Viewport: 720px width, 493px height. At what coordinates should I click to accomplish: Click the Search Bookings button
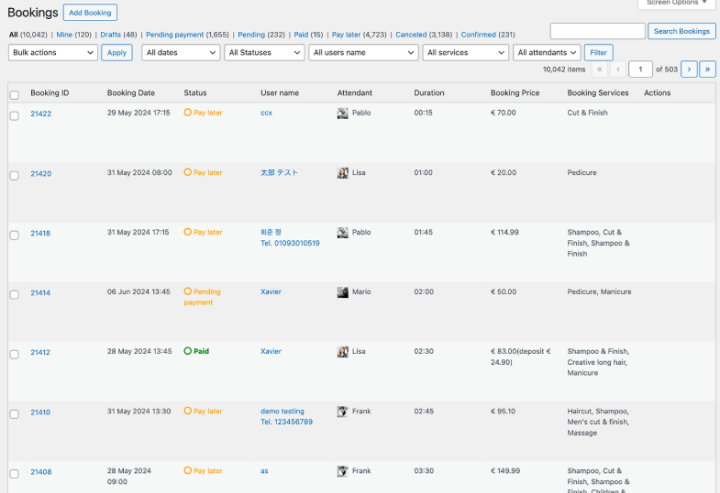pyautogui.click(x=681, y=31)
